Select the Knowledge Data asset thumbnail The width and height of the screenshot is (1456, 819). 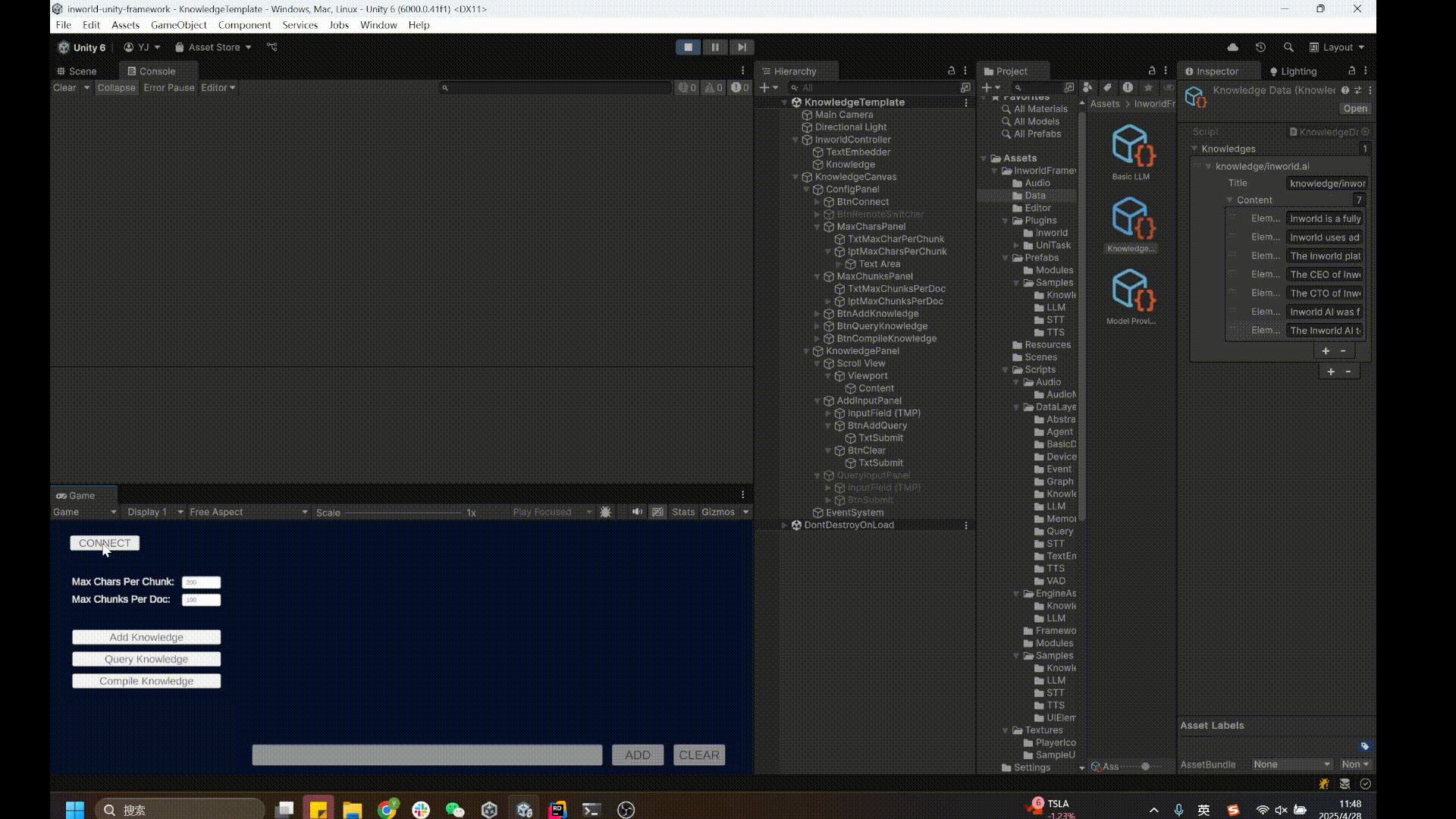pos(1130,220)
